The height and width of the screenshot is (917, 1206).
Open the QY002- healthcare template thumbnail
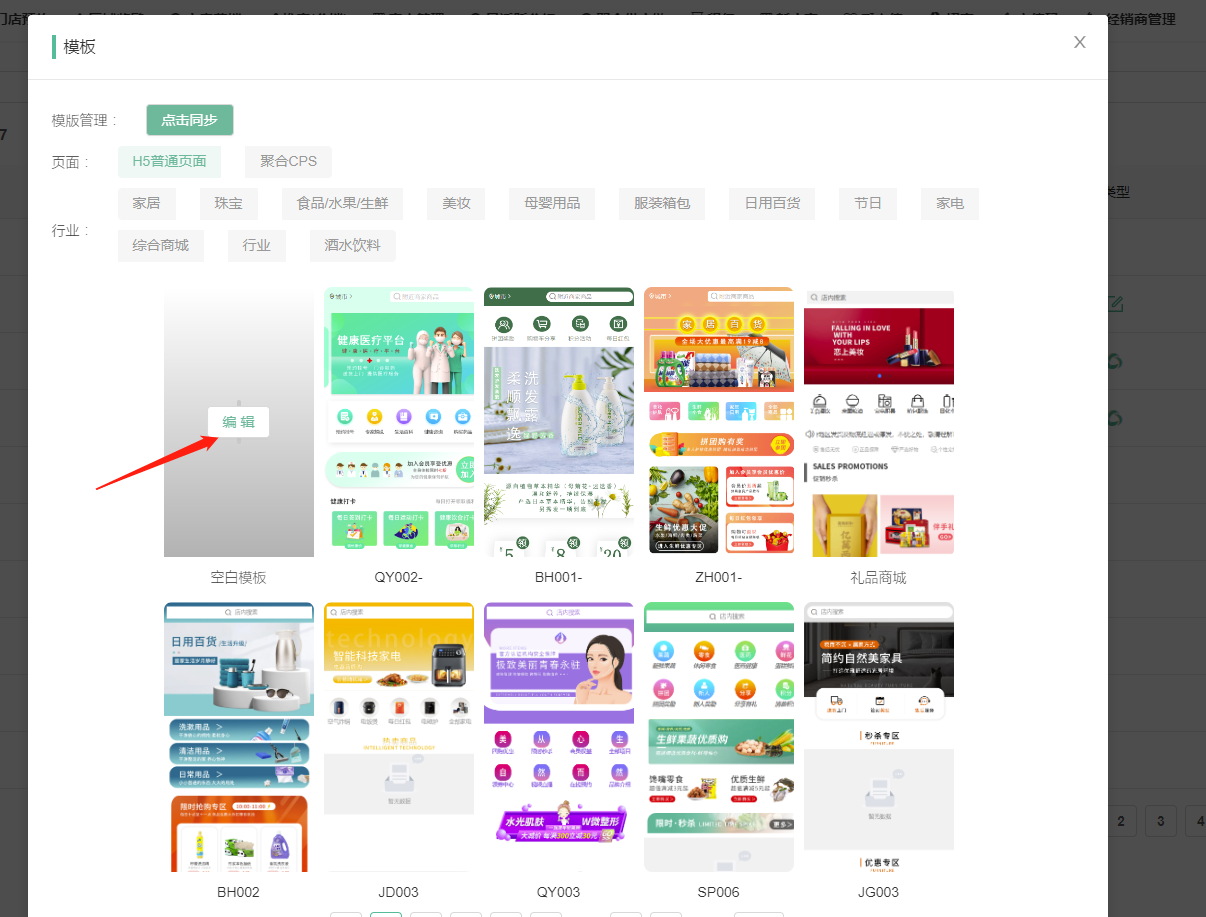pos(398,422)
